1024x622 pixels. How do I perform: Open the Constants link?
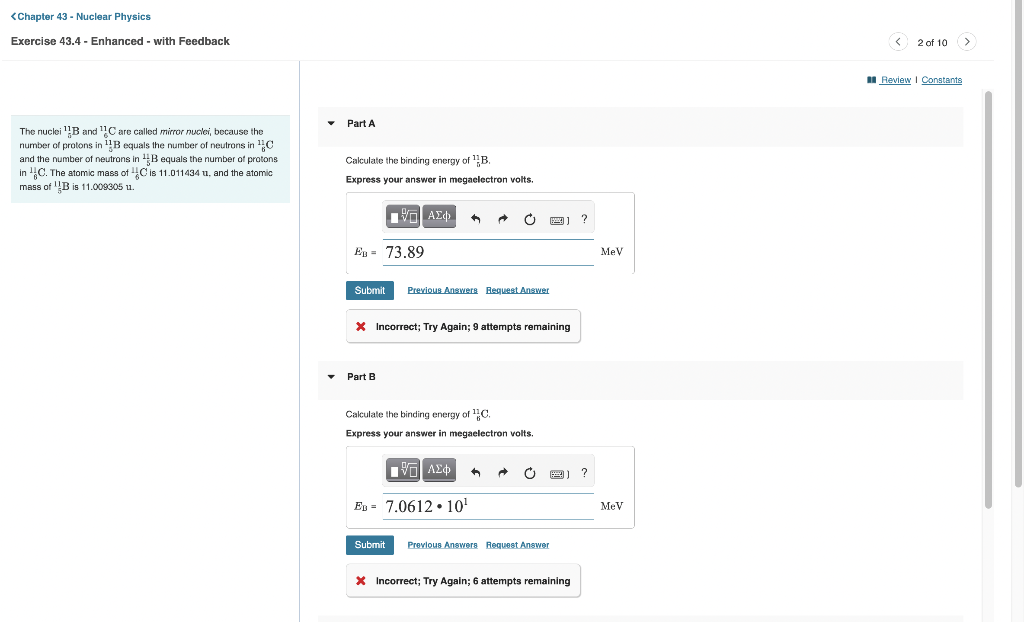click(x=942, y=80)
